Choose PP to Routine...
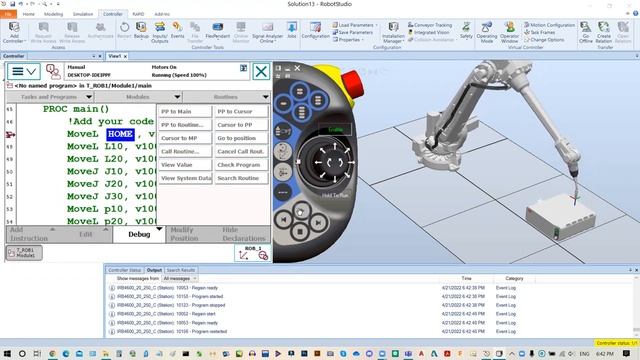 (185, 125)
